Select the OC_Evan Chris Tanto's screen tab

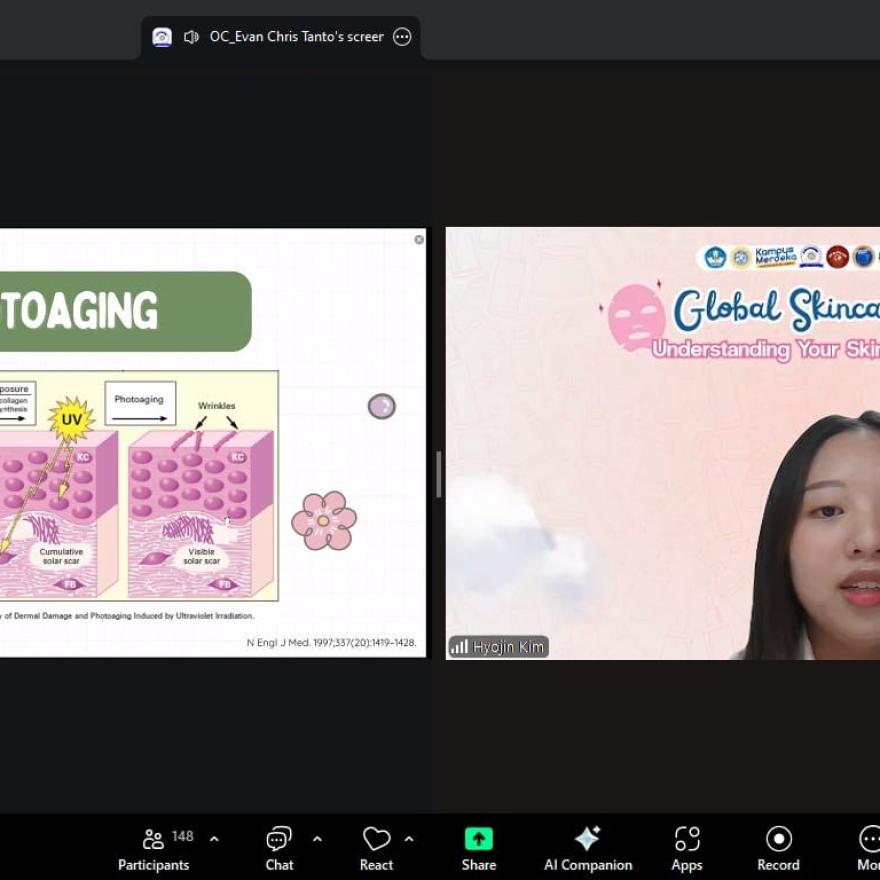point(296,37)
